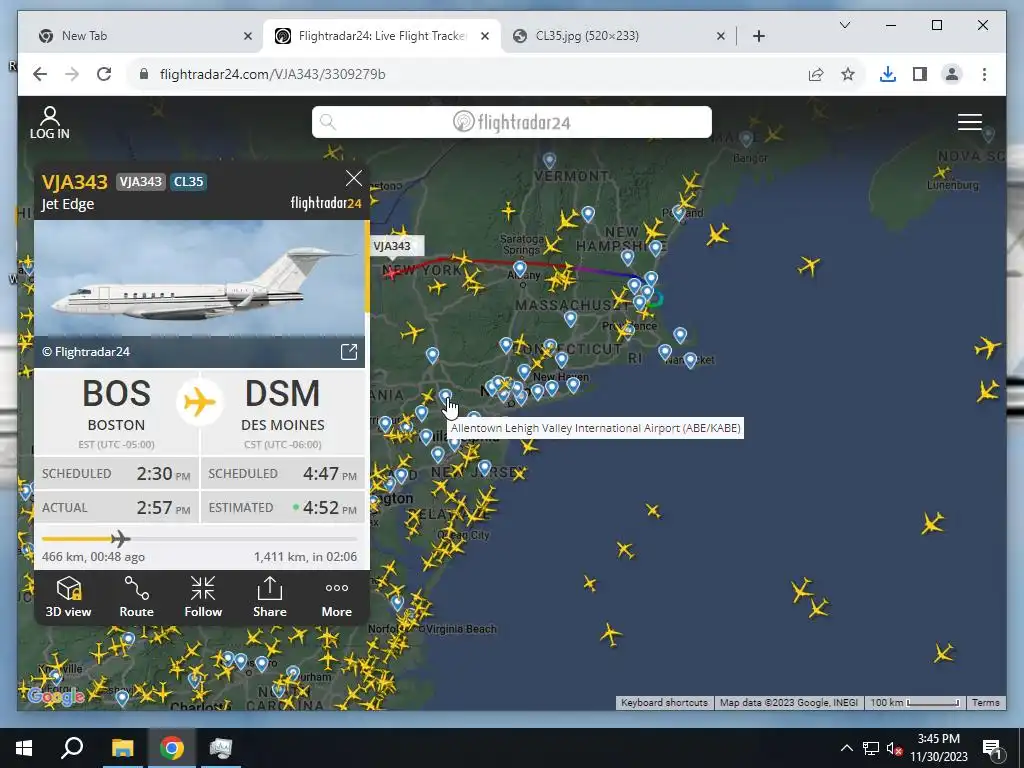Click the Vermont airport pin on map

coord(549,159)
